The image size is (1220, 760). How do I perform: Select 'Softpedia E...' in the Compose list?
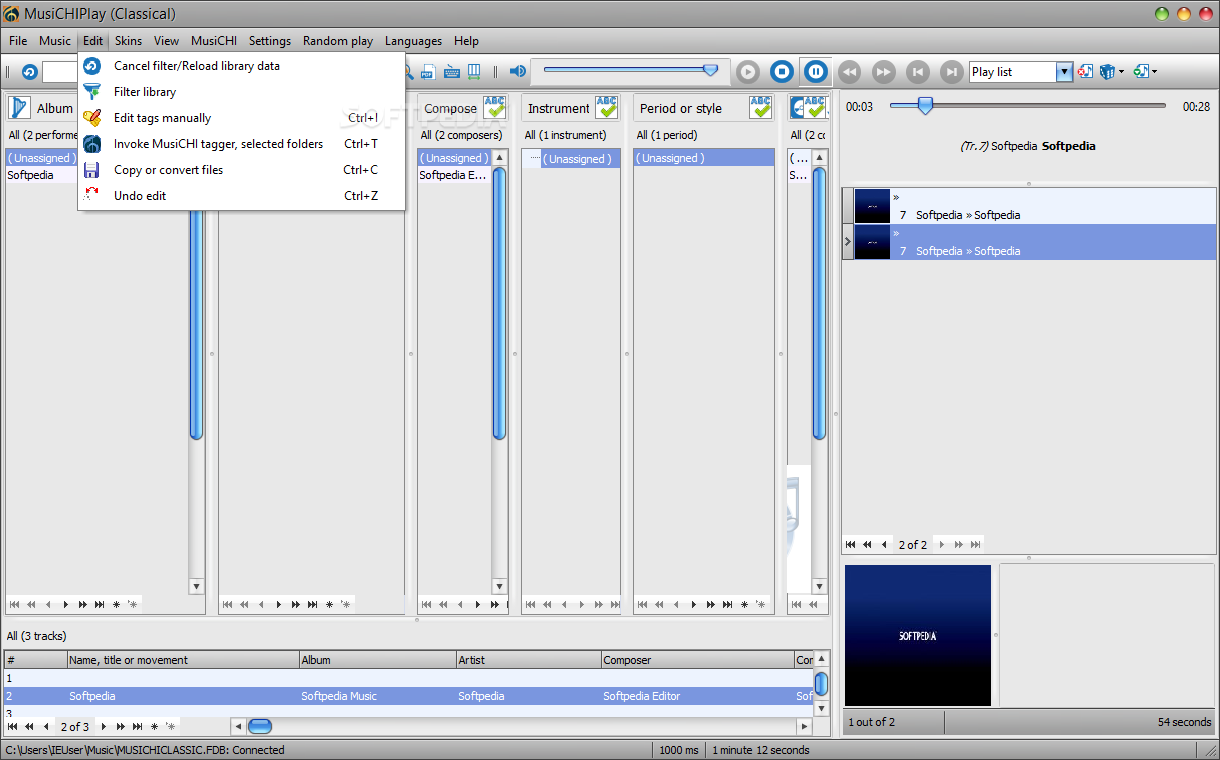tap(454, 175)
